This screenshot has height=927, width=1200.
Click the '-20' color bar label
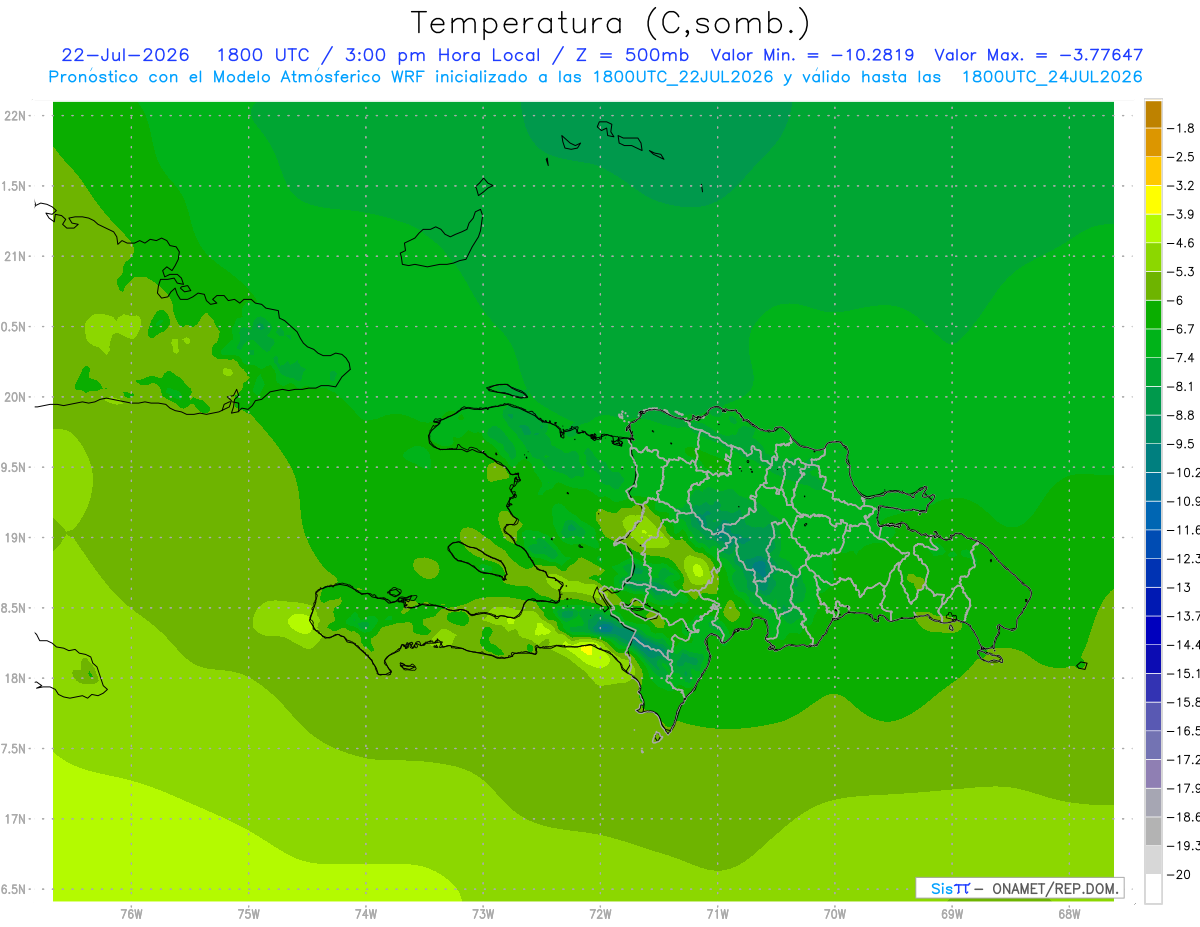[x=1178, y=874]
